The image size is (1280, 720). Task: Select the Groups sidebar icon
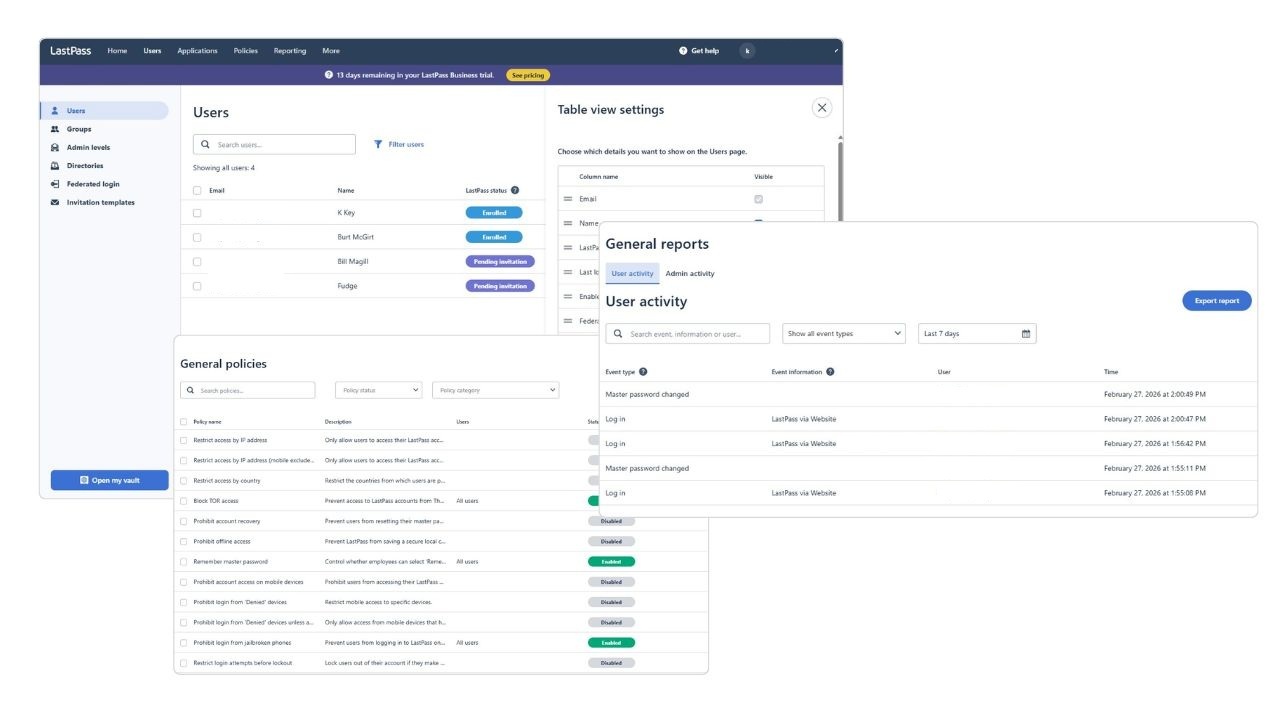[x=55, y=129]
